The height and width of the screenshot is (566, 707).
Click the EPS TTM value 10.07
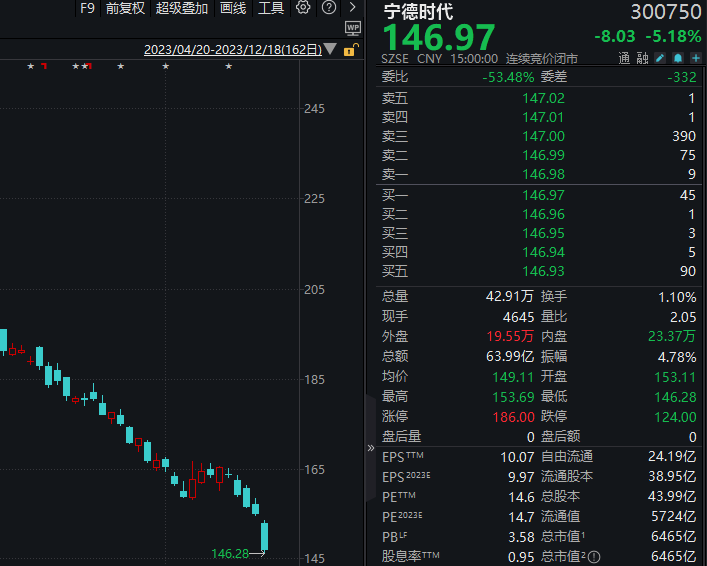point(517,457)
